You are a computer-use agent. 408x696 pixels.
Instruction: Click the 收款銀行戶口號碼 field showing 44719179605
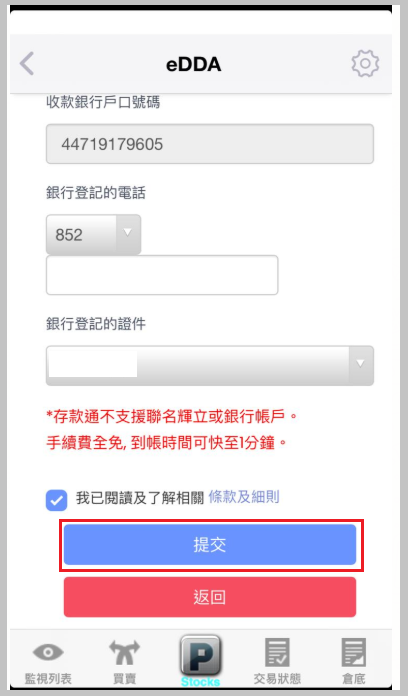(210, 144)
